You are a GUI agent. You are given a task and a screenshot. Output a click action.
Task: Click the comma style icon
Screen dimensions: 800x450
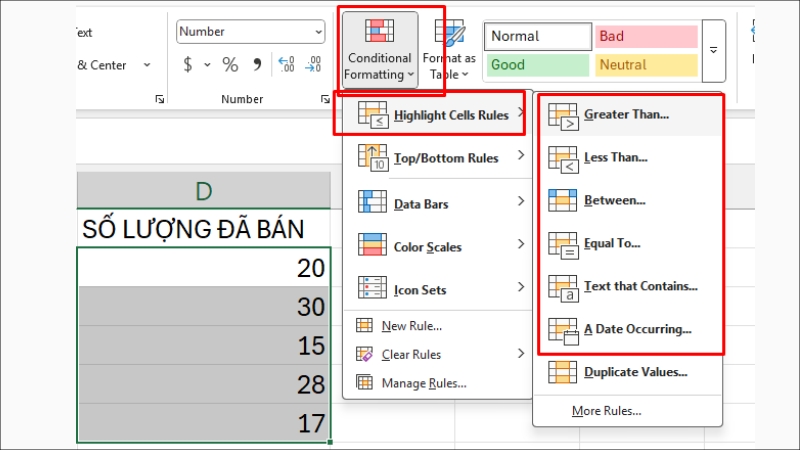(257, 65)
